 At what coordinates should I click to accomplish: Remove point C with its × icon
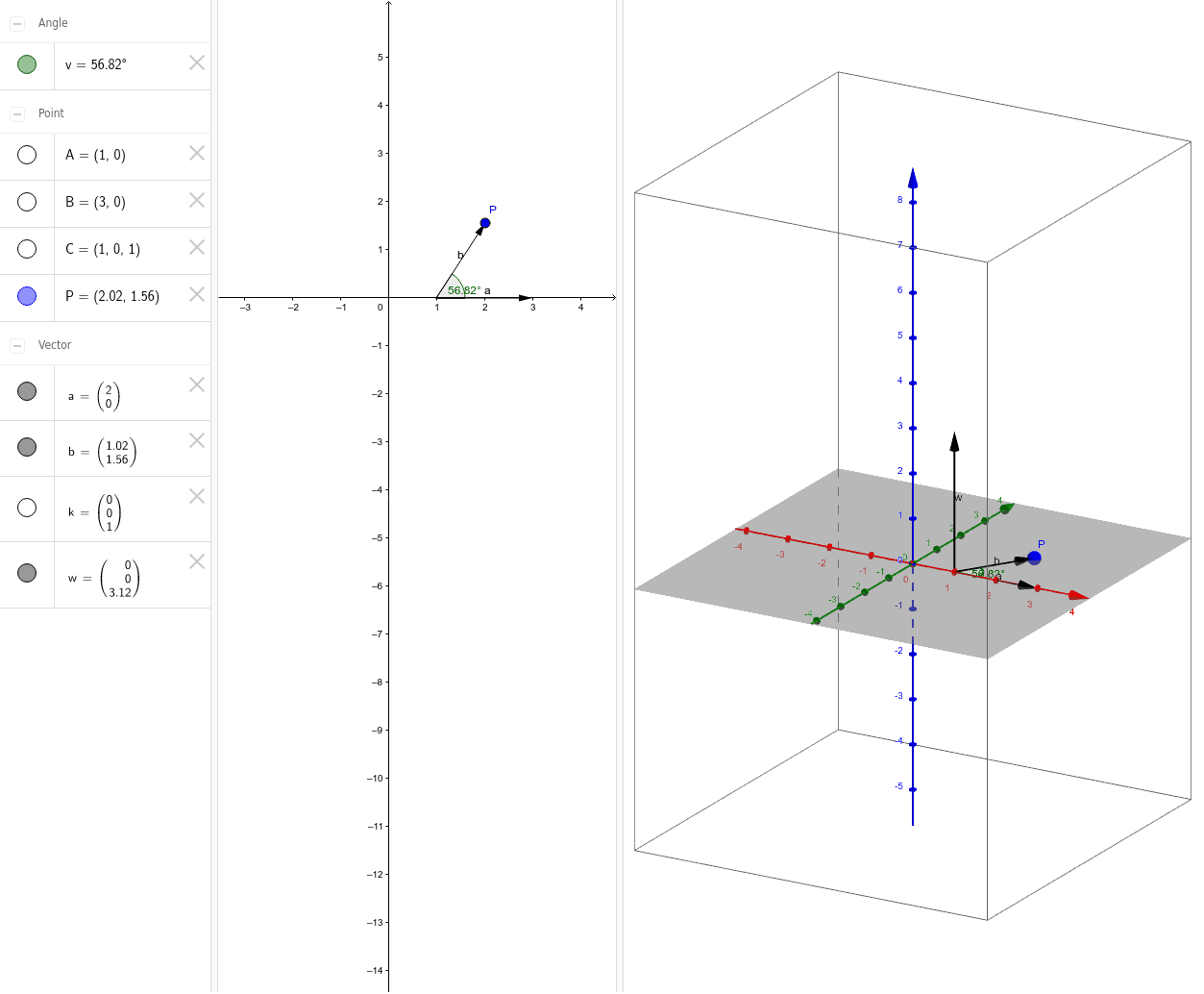click(196, 247)
